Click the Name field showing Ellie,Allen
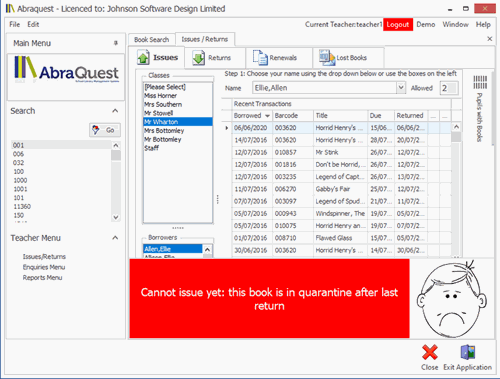 coord(324,88)
